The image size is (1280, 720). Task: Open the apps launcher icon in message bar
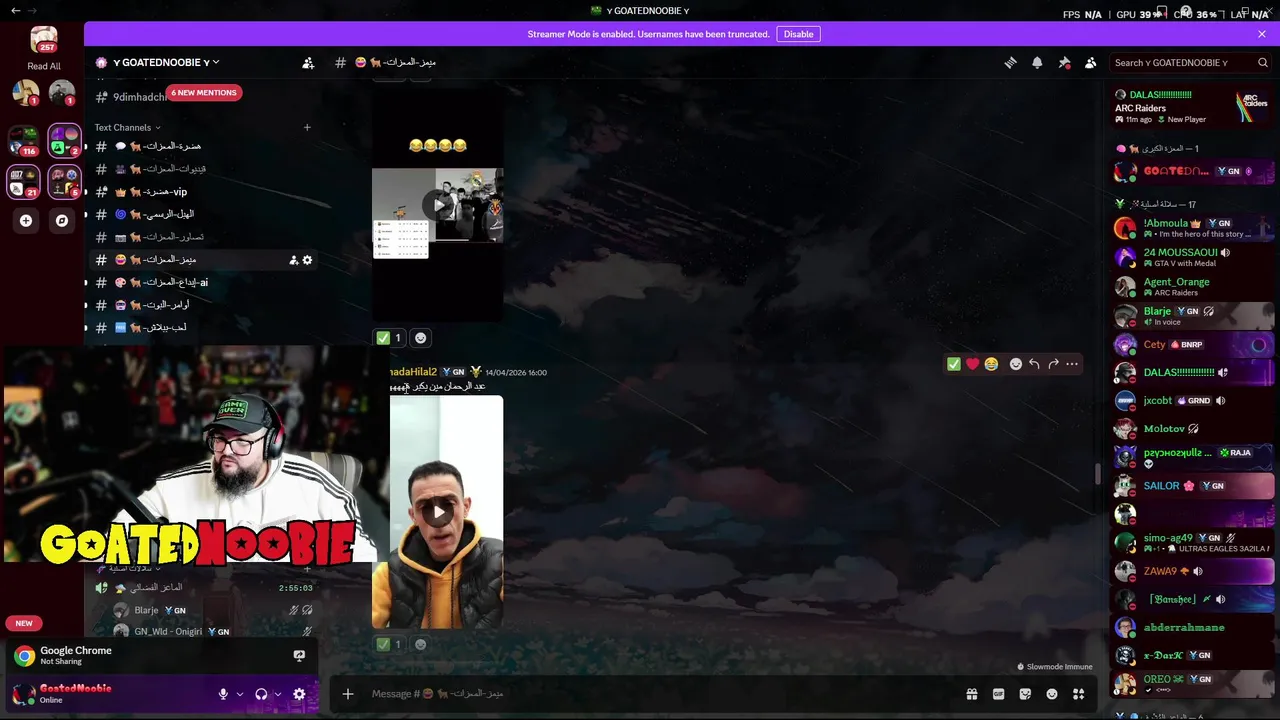1079,694
